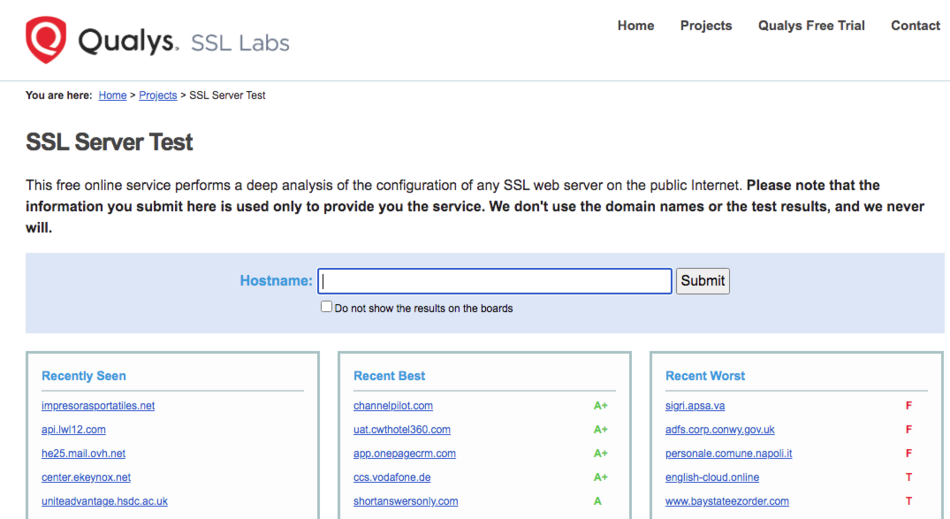This screenshot has height=519, width=950.
Task: Click the T grade next to www.baystateezorder.com
Action: pyautogui.click(x=909, y=501)
